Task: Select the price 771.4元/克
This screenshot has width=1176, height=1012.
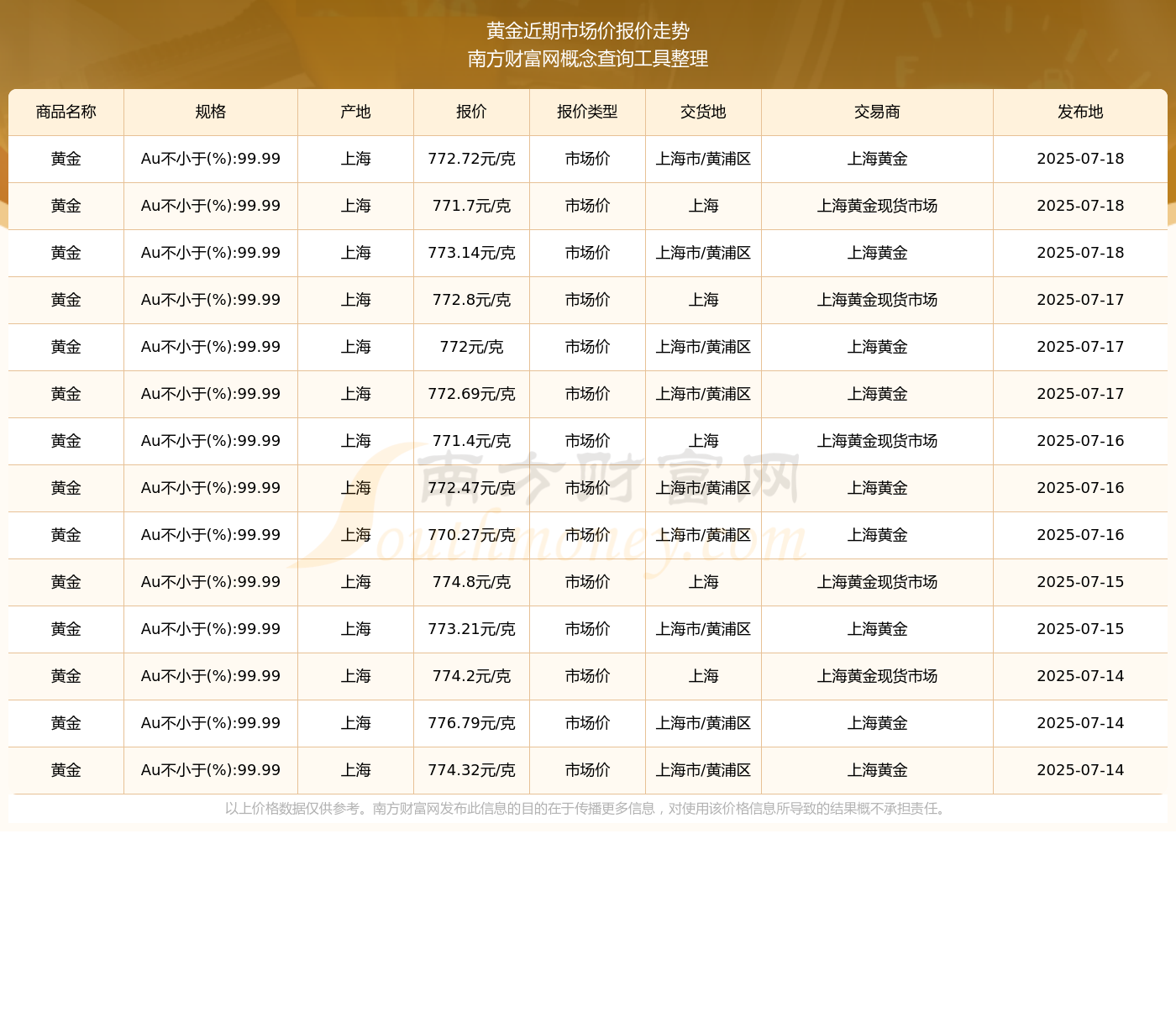Action: (x=472, y=441)
